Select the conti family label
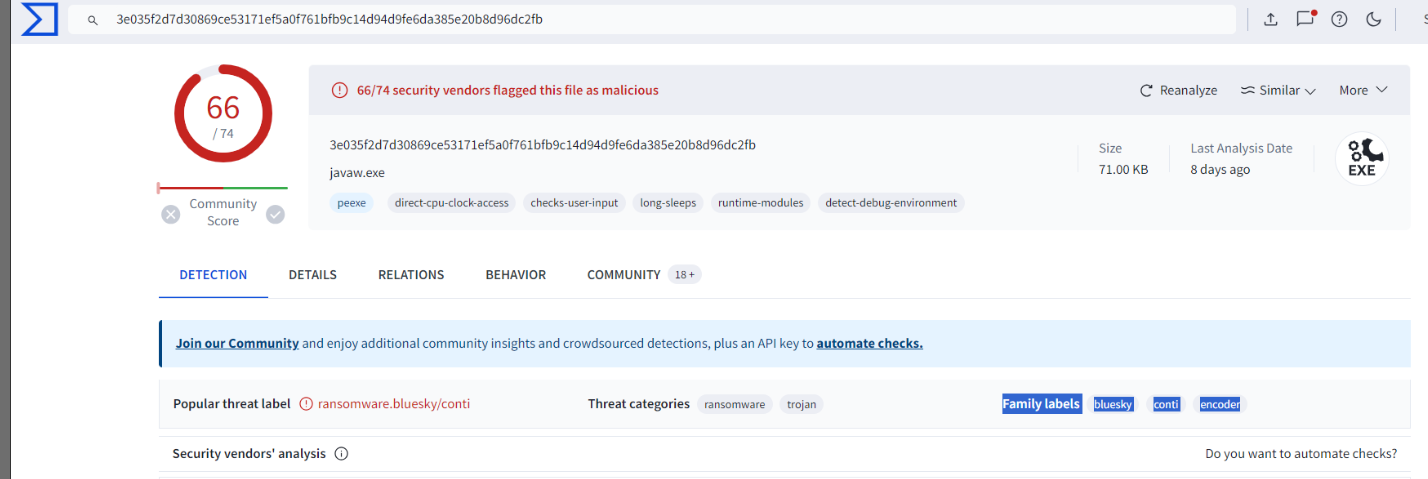Screen dimensions: 1428x479 click(x=1166, y=404)
